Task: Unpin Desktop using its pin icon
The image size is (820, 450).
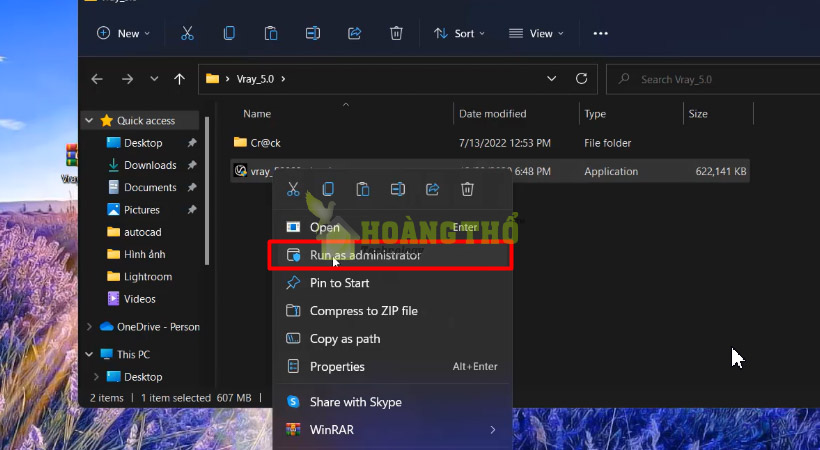Action: click(192, 143)
